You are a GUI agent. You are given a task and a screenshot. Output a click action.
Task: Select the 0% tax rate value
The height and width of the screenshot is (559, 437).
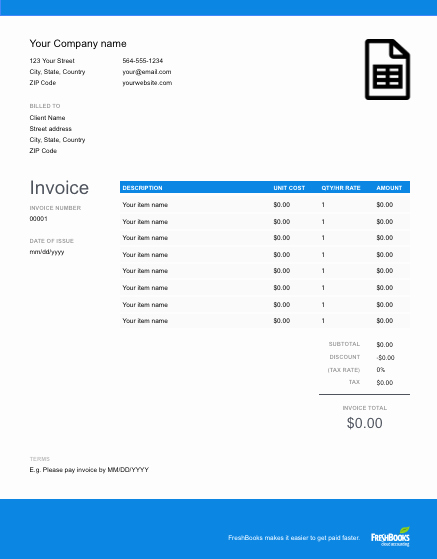(380, 370)
